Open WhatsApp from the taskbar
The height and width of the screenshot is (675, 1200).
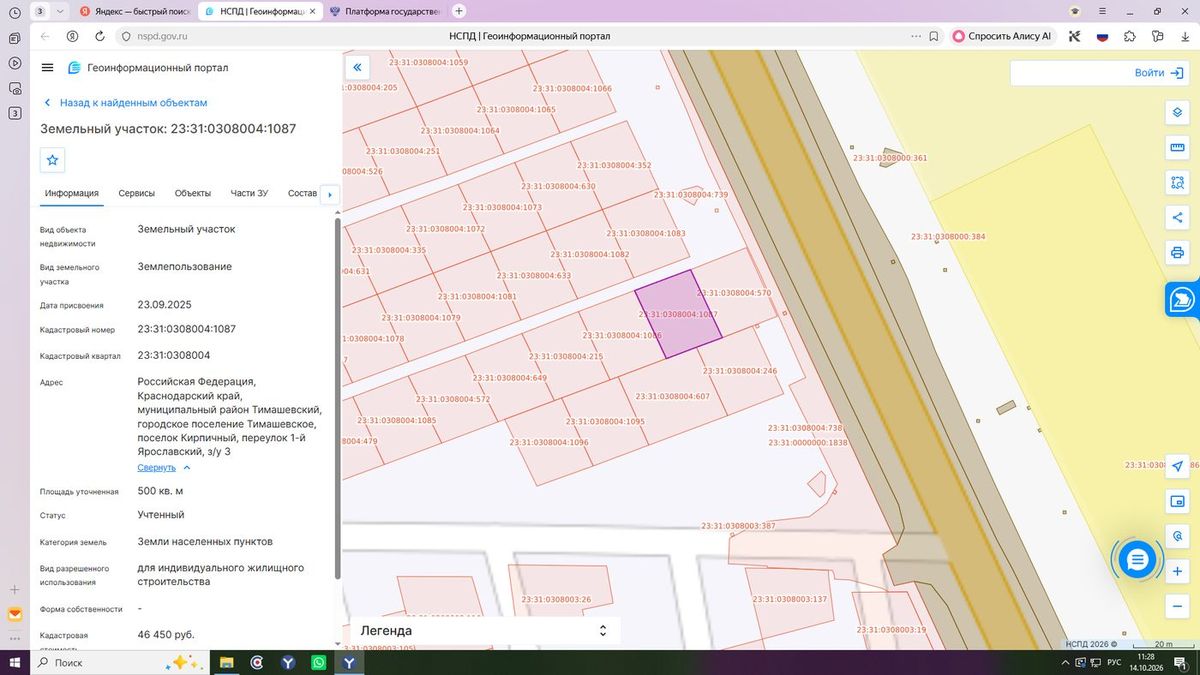[x=318, y=662]
